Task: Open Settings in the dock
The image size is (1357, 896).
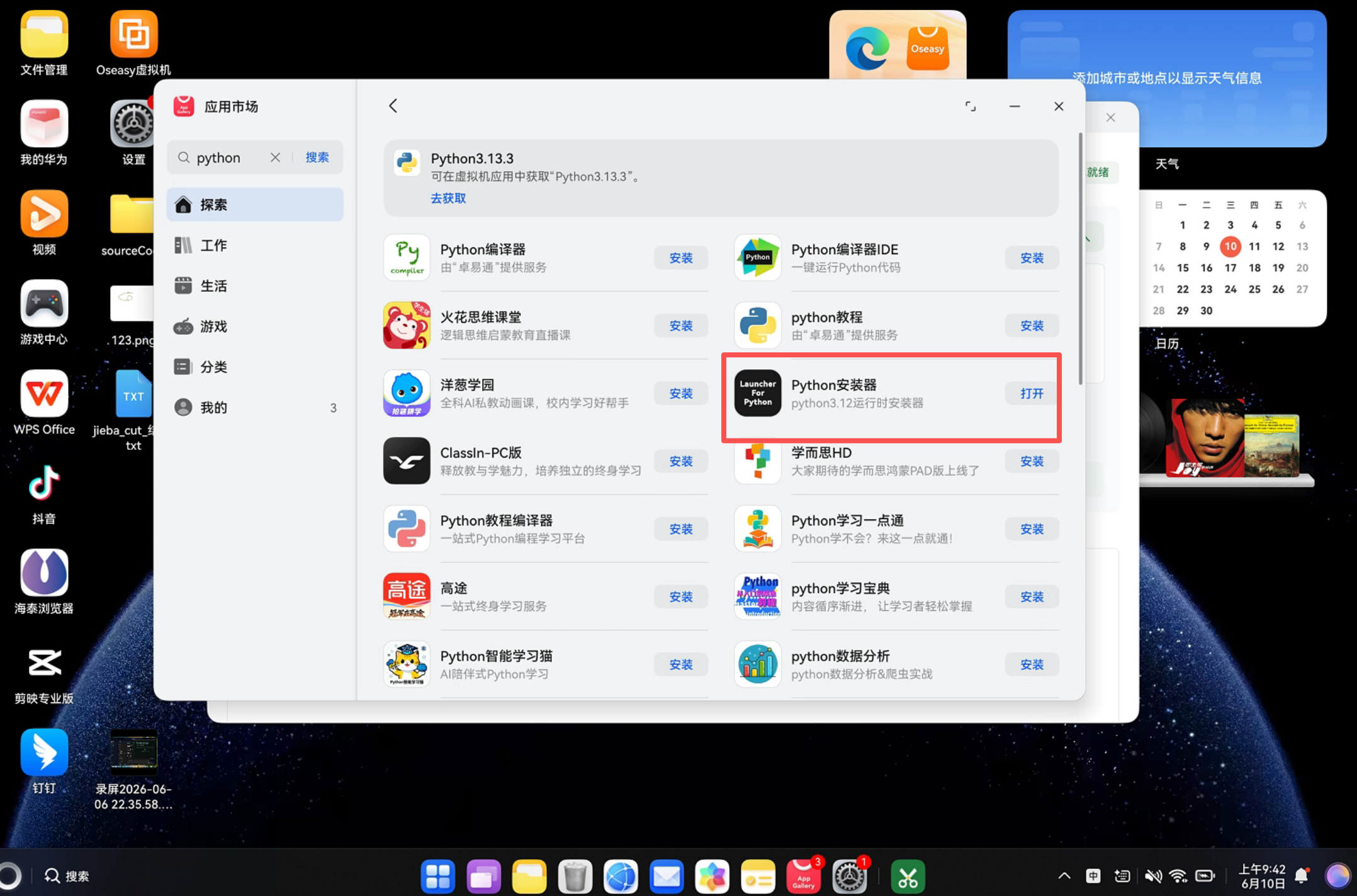Action: (850, 876)
